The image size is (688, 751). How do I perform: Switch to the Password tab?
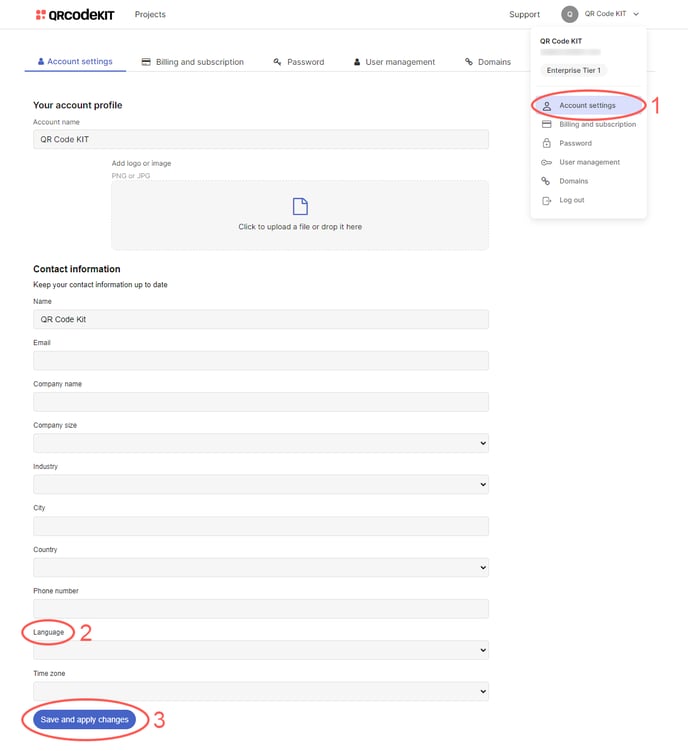tap(298, 62)
